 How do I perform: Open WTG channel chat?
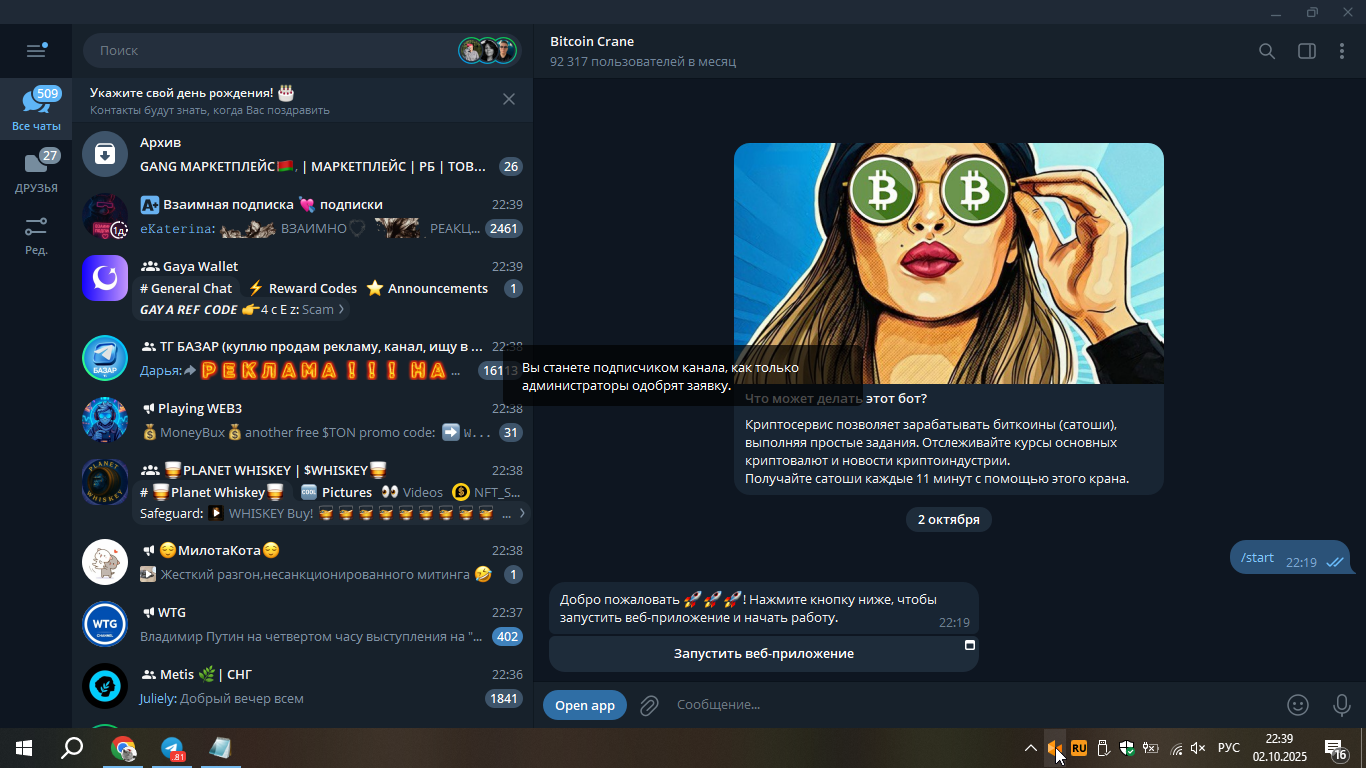[303, 625]
